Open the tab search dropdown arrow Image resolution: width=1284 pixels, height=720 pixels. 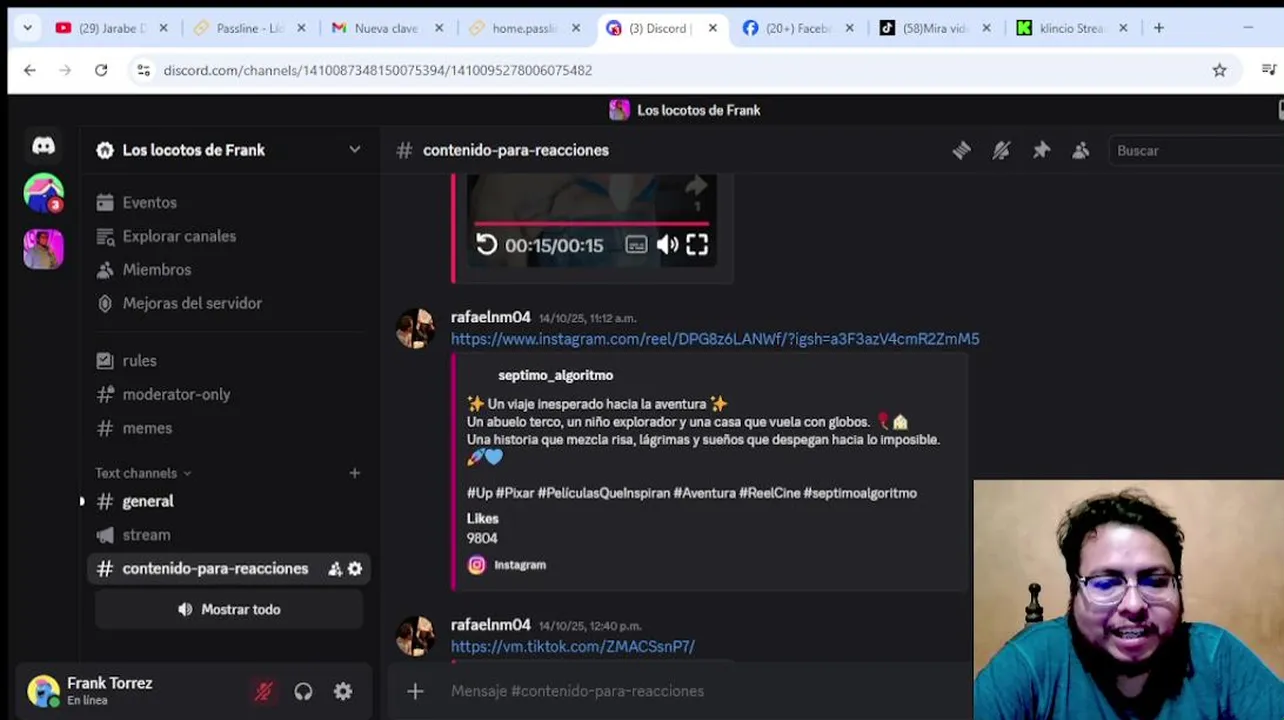pyautogui.click(x=27, y=28)
